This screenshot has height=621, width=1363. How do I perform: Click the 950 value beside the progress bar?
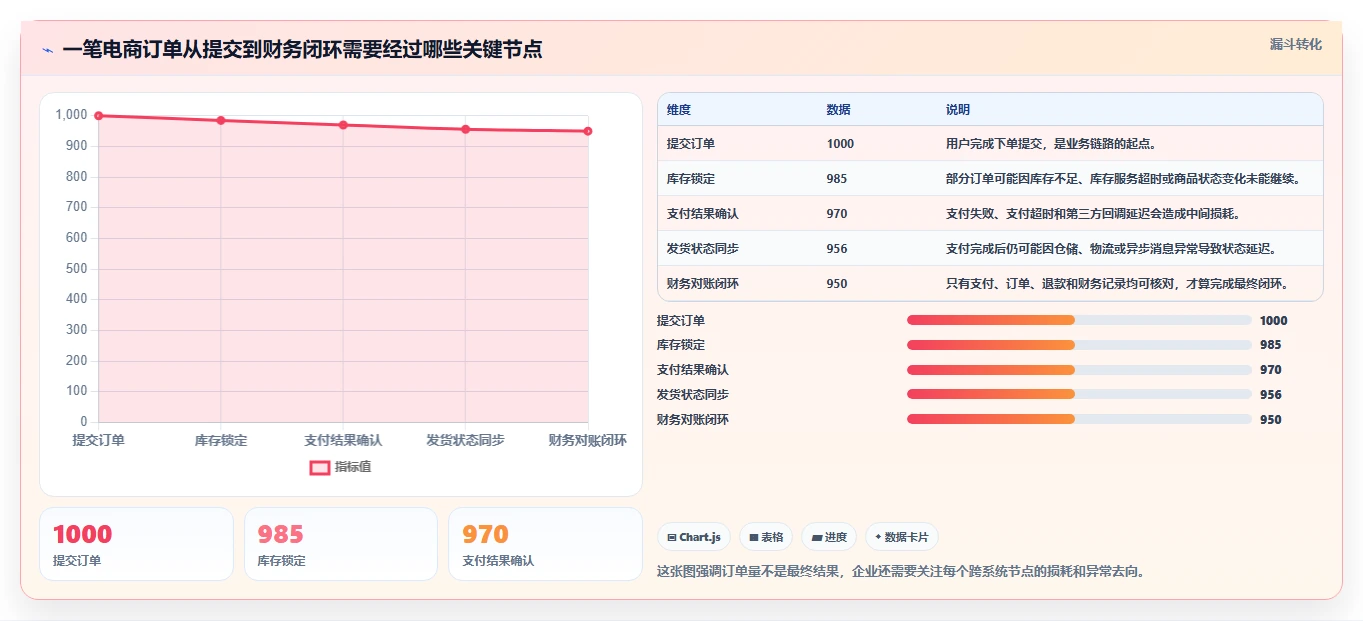pos(1271,420)
